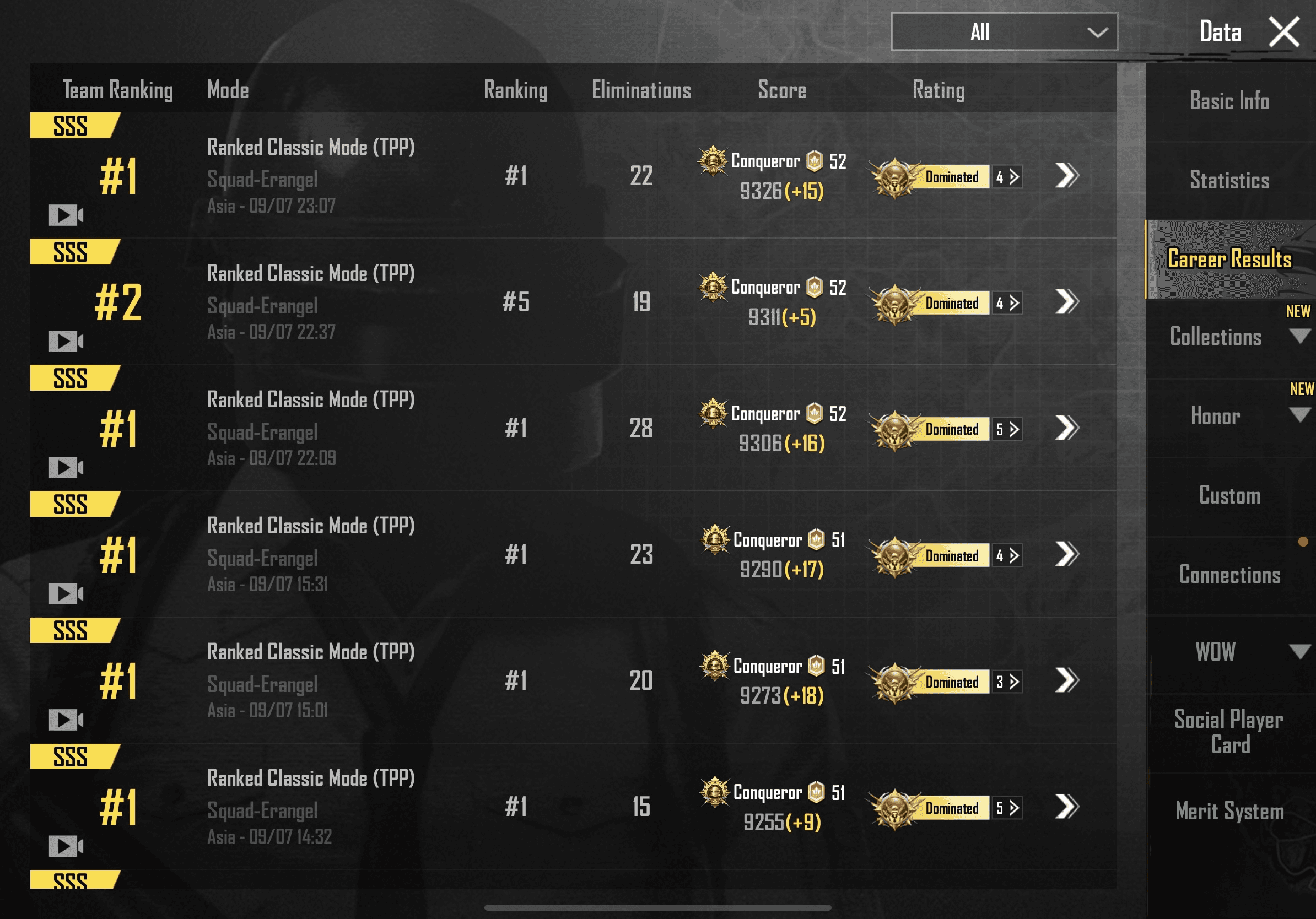Open the Basic Info tab
The width and height of the screenshot is (1316, 919).
click(x=1229, y=101)
